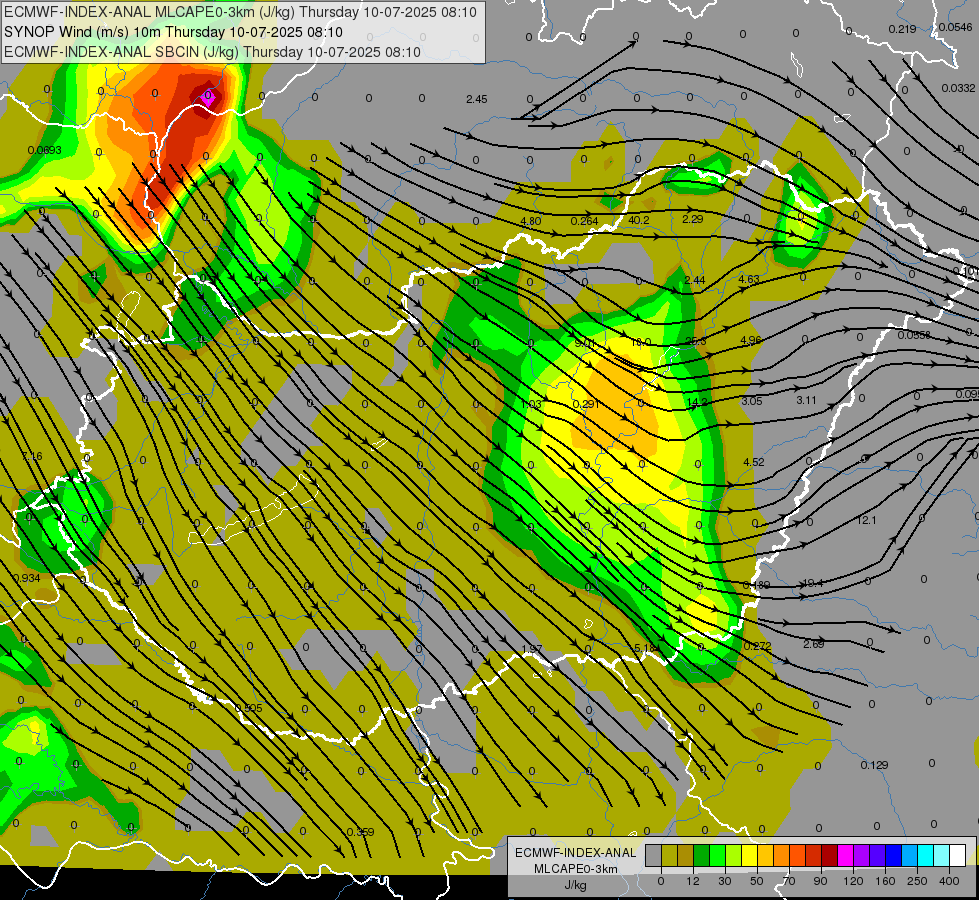The width and height of the screenshot is (979, 900).
Task: Click the map value 0.0332
Action: 958,88
